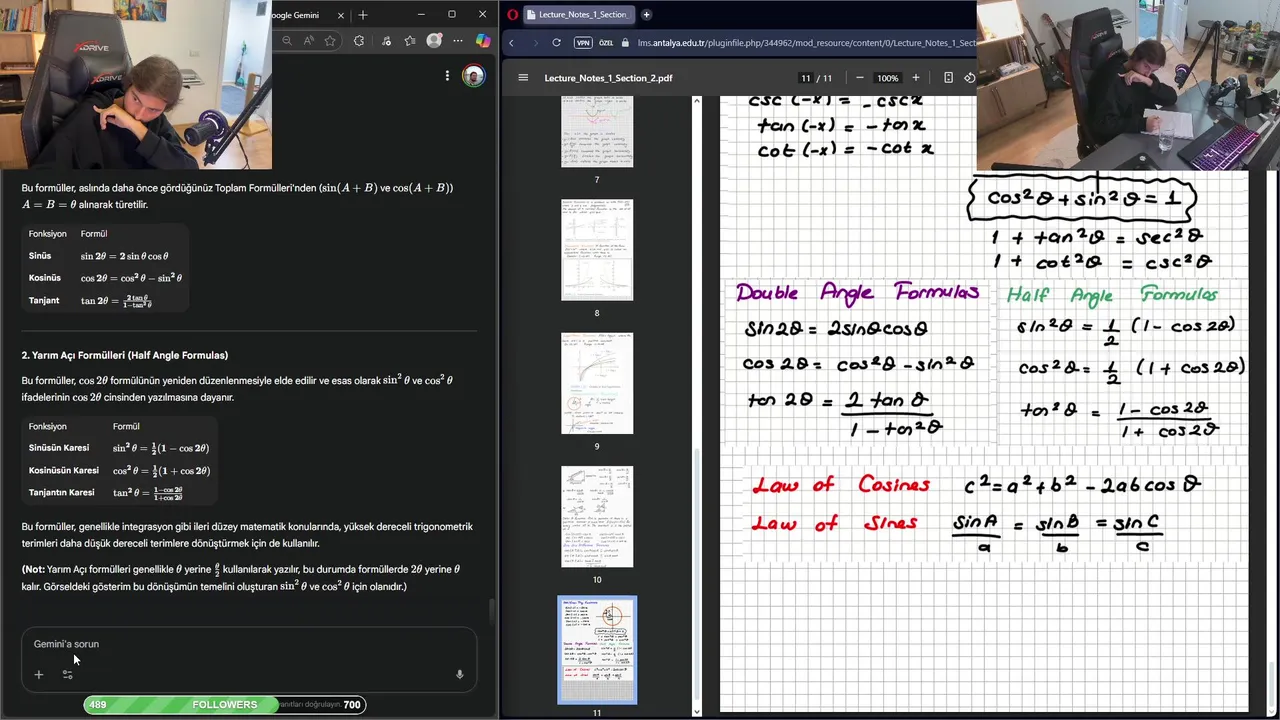The height and width of the screenshot is (720, 1280).
Task: Click the site lock icon in Opera
Action: (626, 43)
